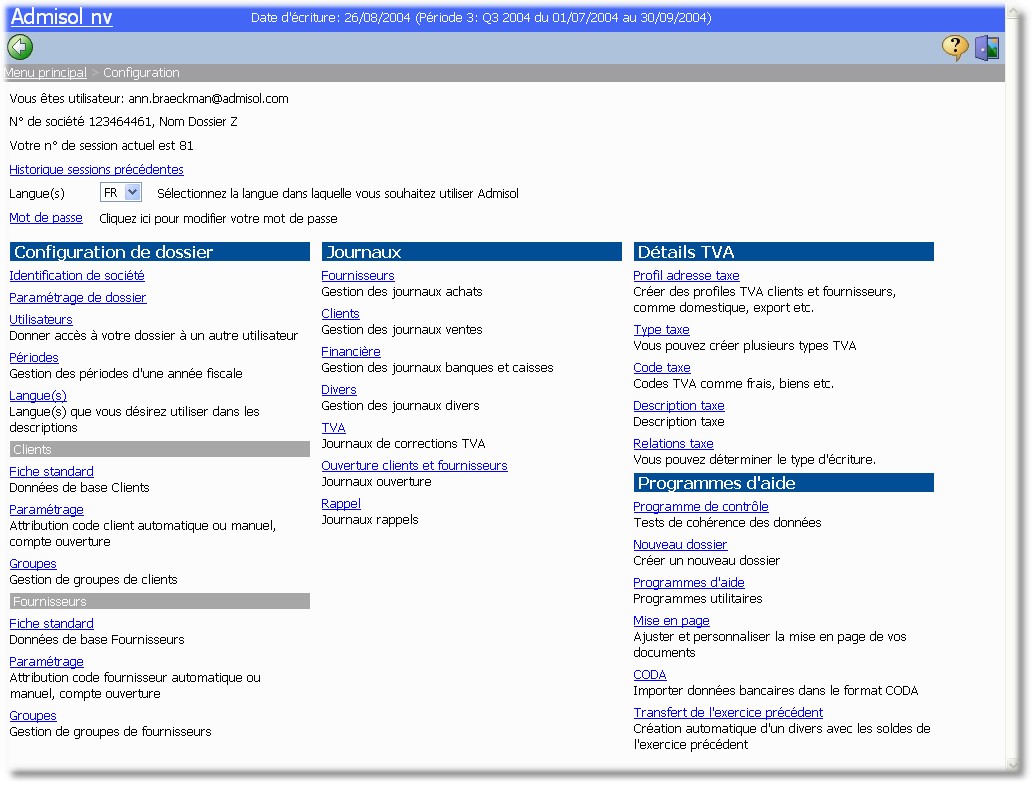Open Paramétrage under Clients section
Screen dimensions: 1036x788
[46, 510]
